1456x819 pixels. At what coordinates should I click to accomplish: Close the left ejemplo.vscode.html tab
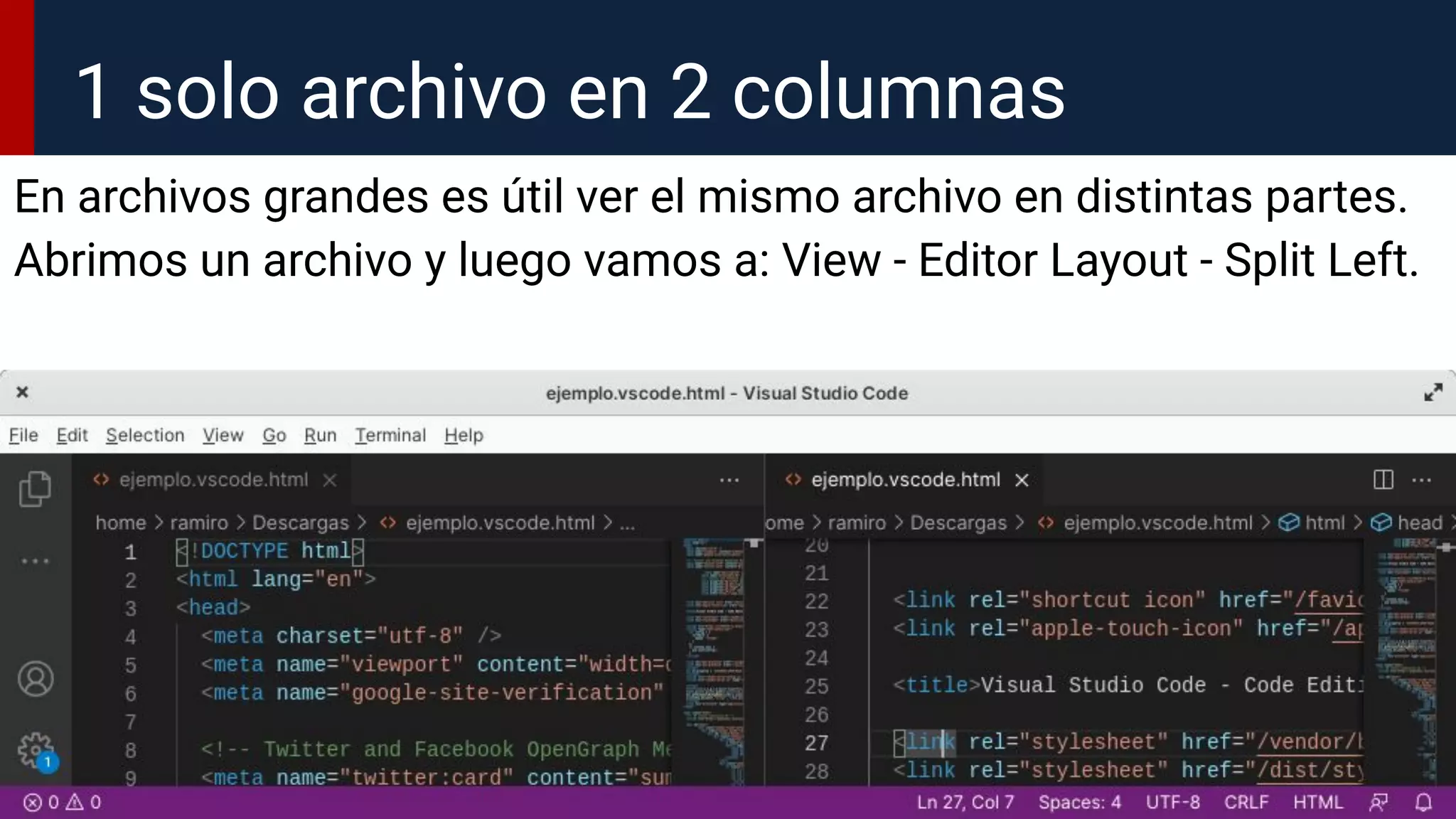(x=329, y=481)
